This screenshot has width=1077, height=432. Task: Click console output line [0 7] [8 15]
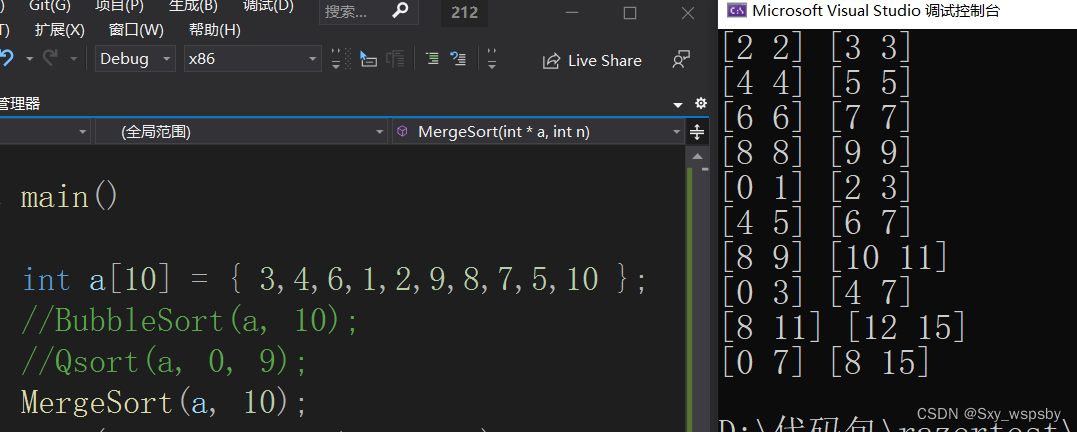click(x=826, y=363)
